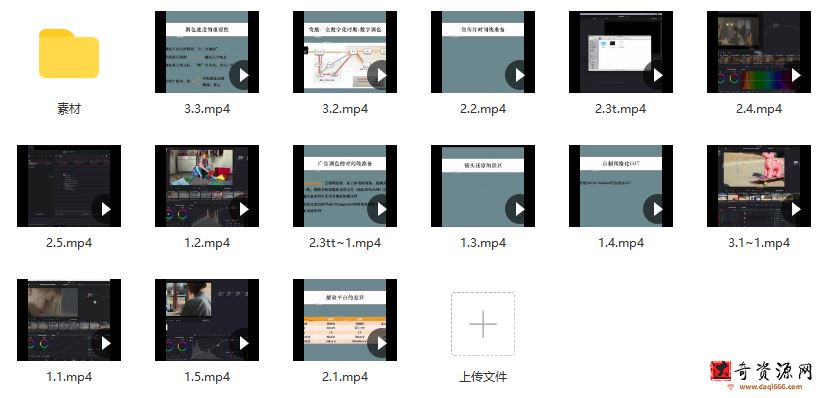Click the 2.1.mp4 file name
Screen dimensions: 820x398
pos(345,377)
